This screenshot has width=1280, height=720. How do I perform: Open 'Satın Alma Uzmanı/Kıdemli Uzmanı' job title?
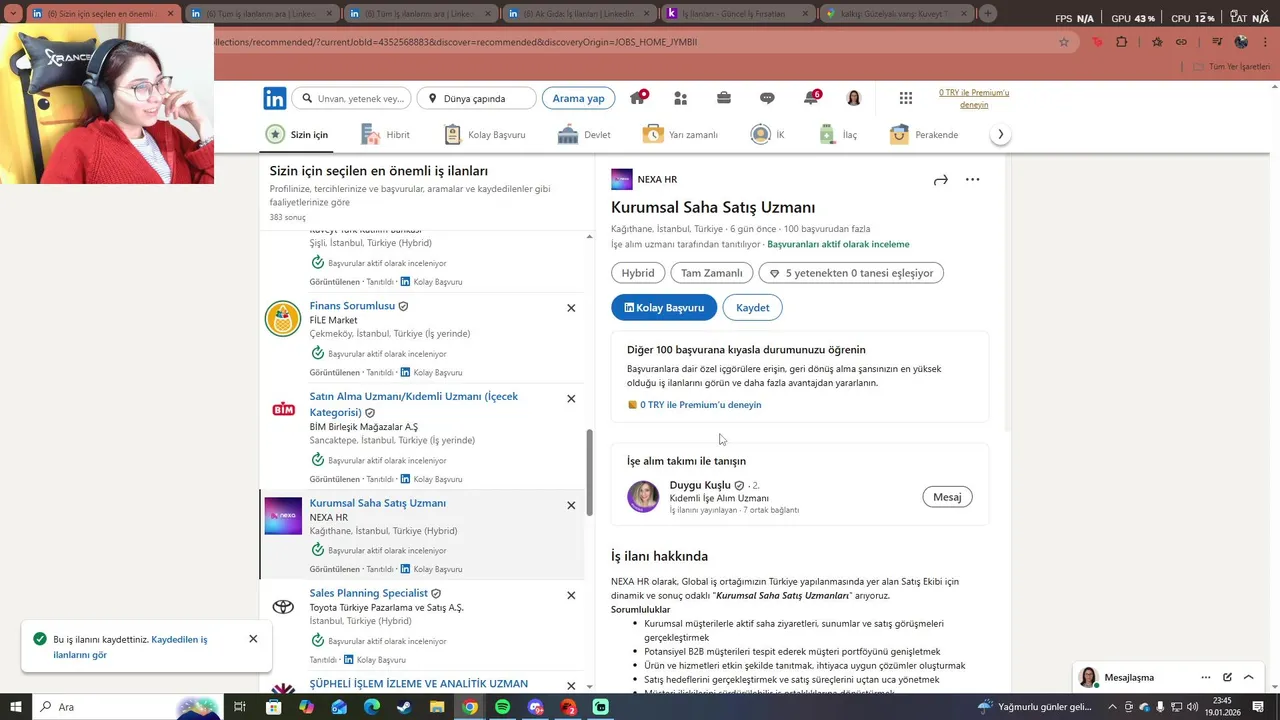point(413,404)
